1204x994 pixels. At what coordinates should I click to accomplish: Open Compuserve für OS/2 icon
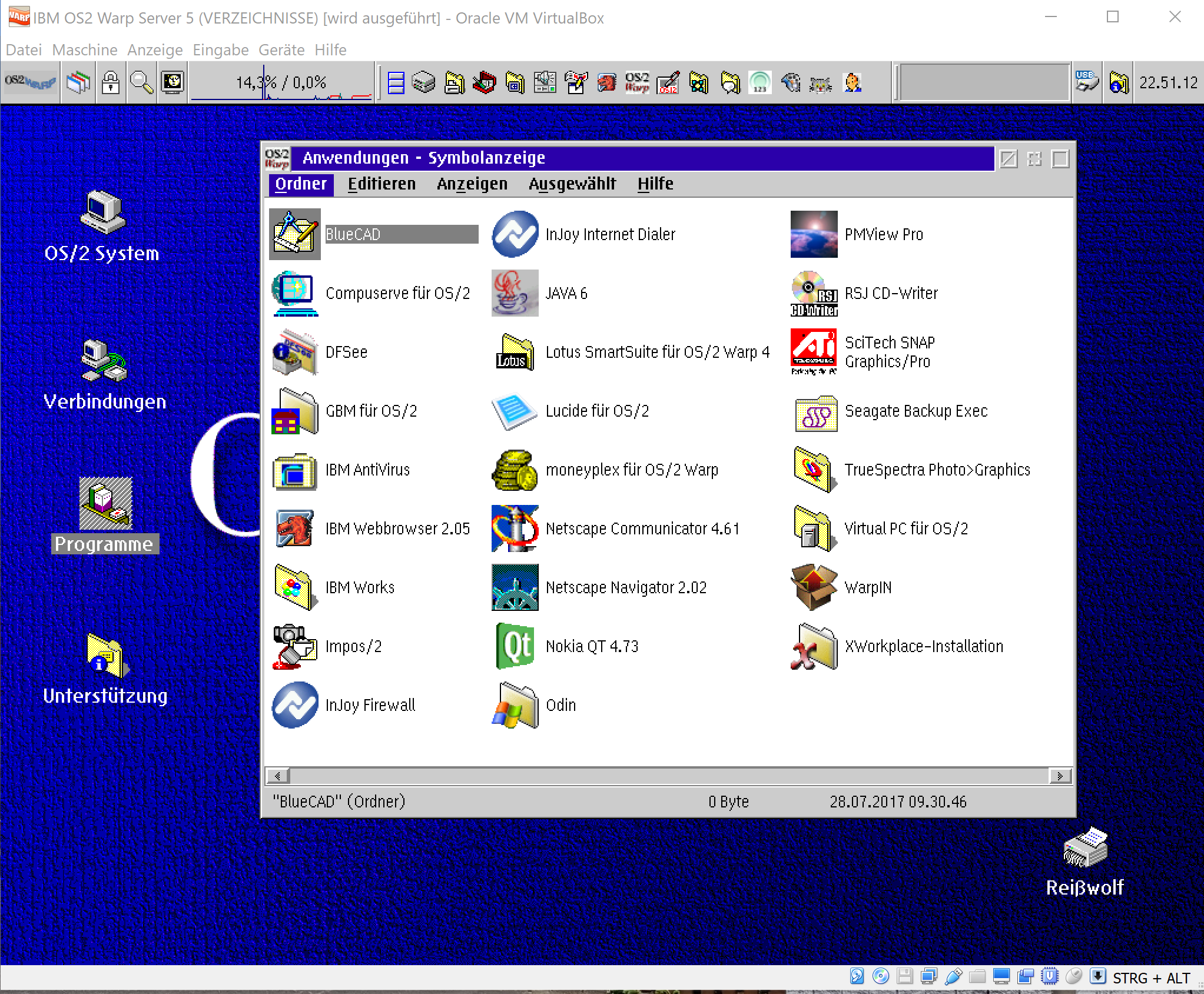tap(294, 293)
